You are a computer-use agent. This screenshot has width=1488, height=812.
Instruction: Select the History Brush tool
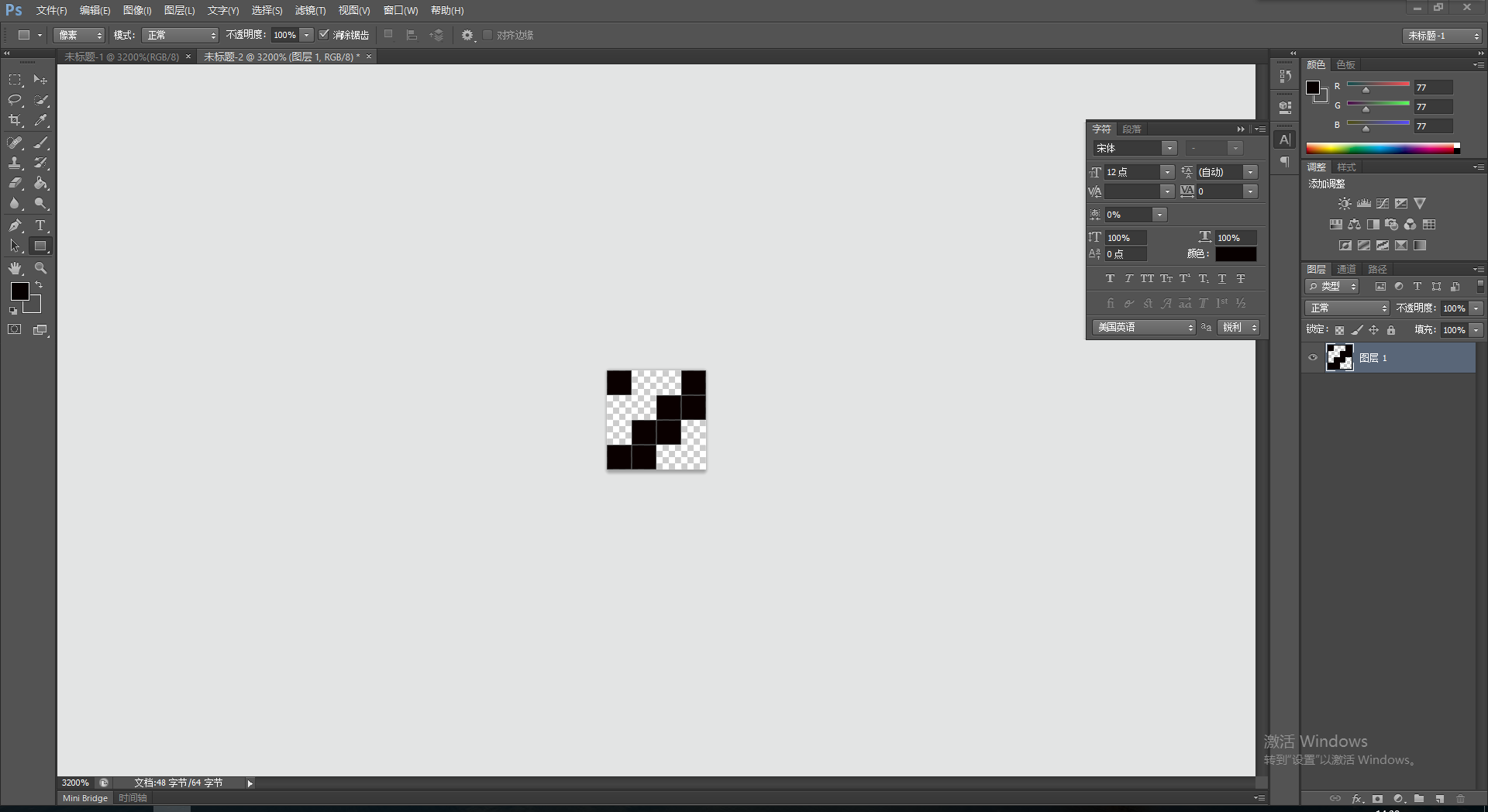point(40,163)
